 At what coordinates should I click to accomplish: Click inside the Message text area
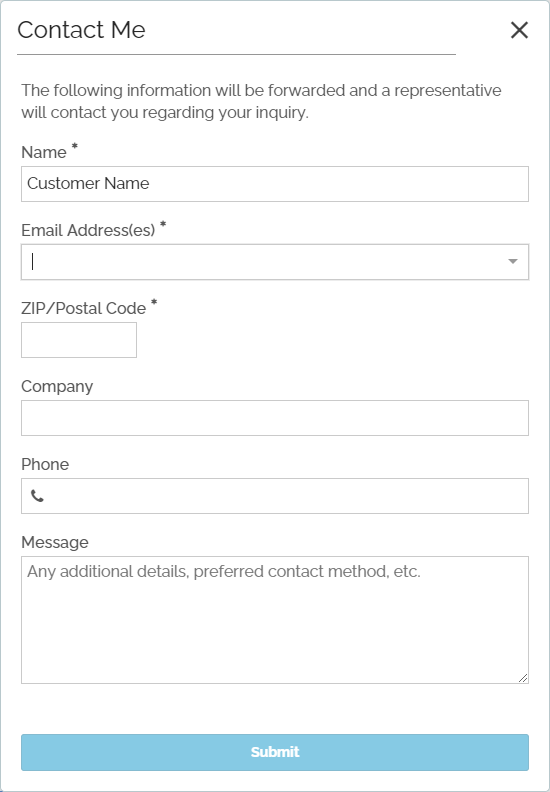[275, 620]
